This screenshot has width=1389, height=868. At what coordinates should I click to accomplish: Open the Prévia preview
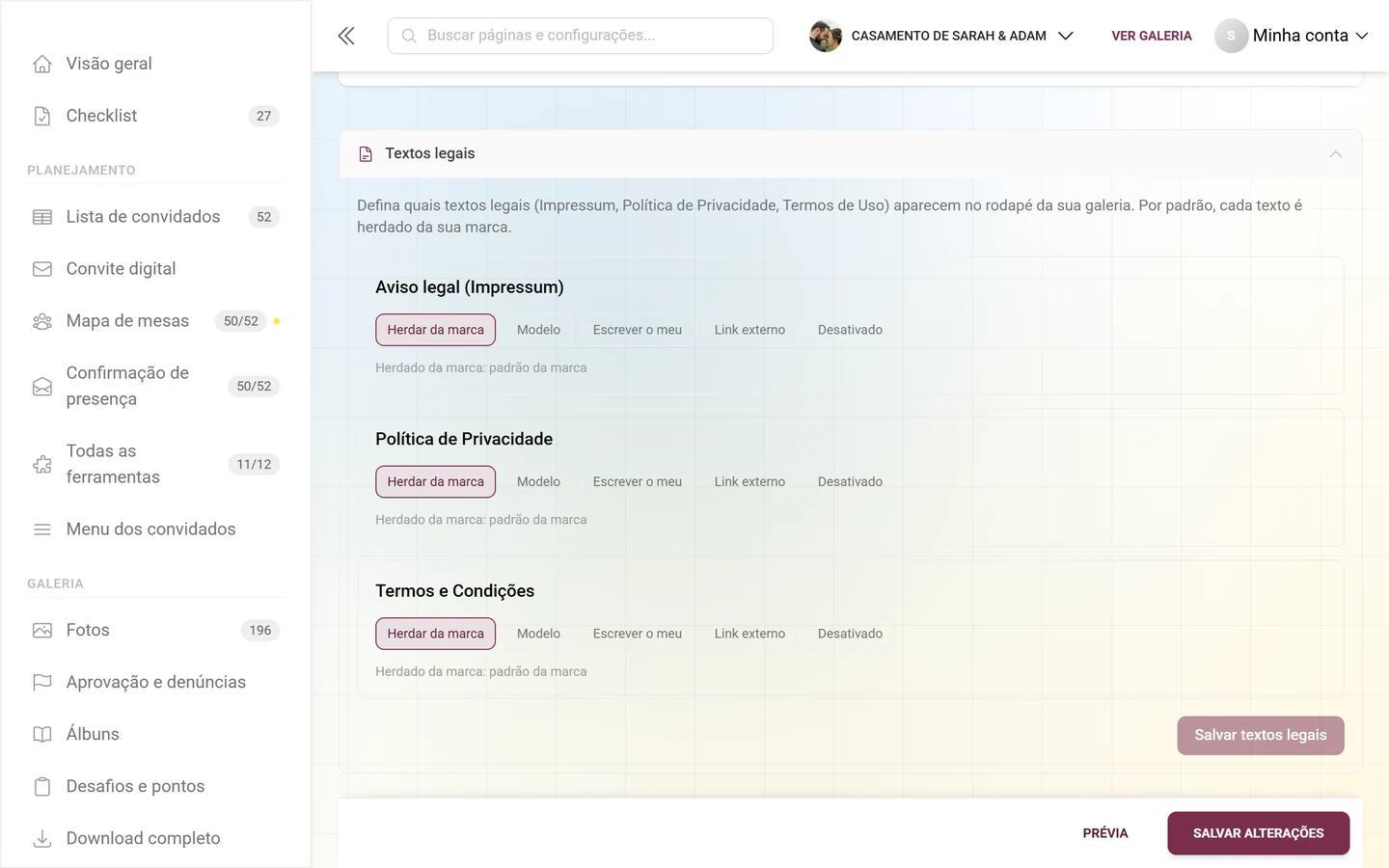coord(1105,833)
